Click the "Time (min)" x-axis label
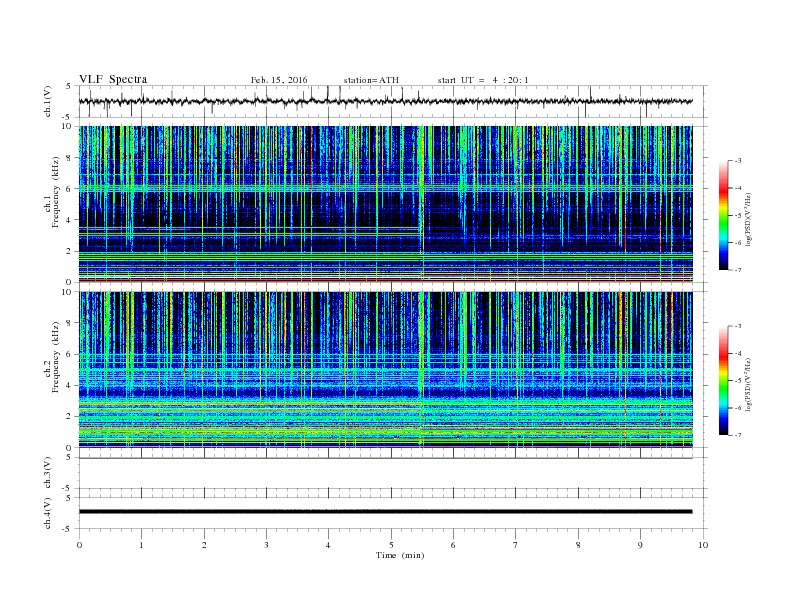This screenshot has width=792, height=612. (x=400, y=555)
